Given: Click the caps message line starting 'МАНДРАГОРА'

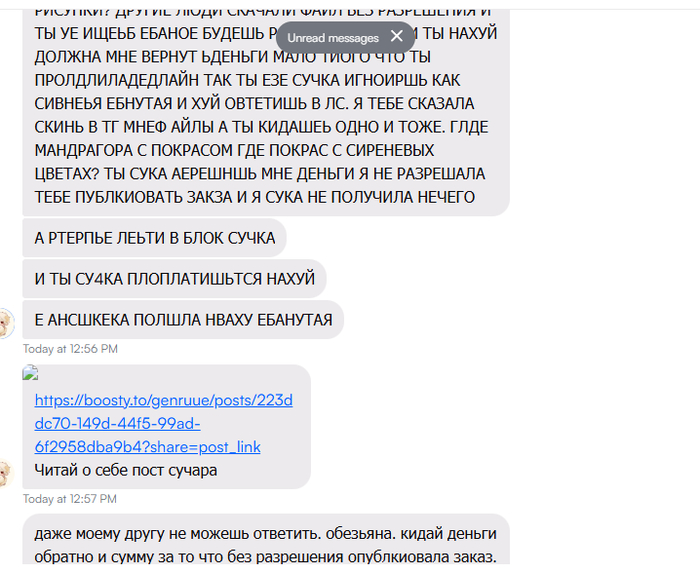Looking at the screenshot, I should click(x=234, y=150).
